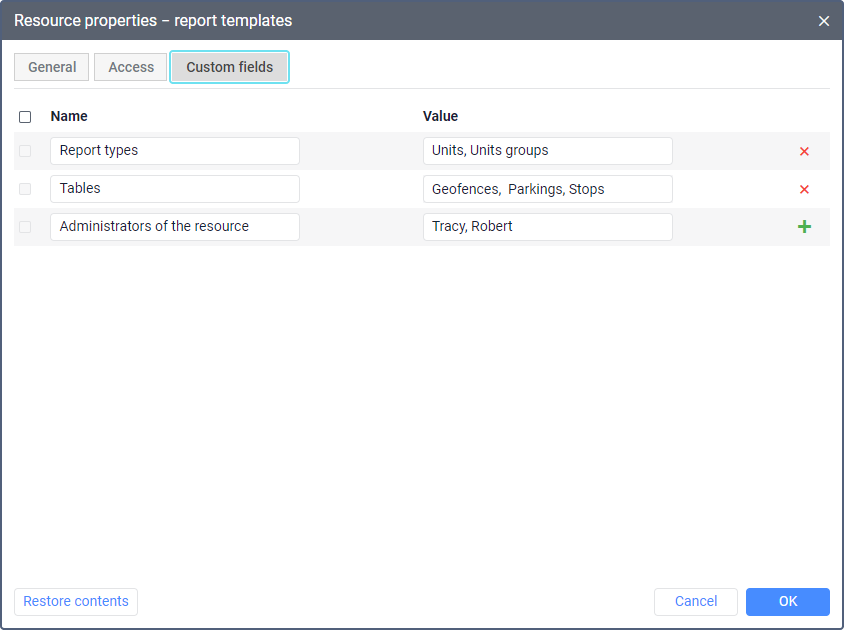Viewport: 844px width, 630px height.
Task: Select the Custom fields tab
Action: [229, 67]
